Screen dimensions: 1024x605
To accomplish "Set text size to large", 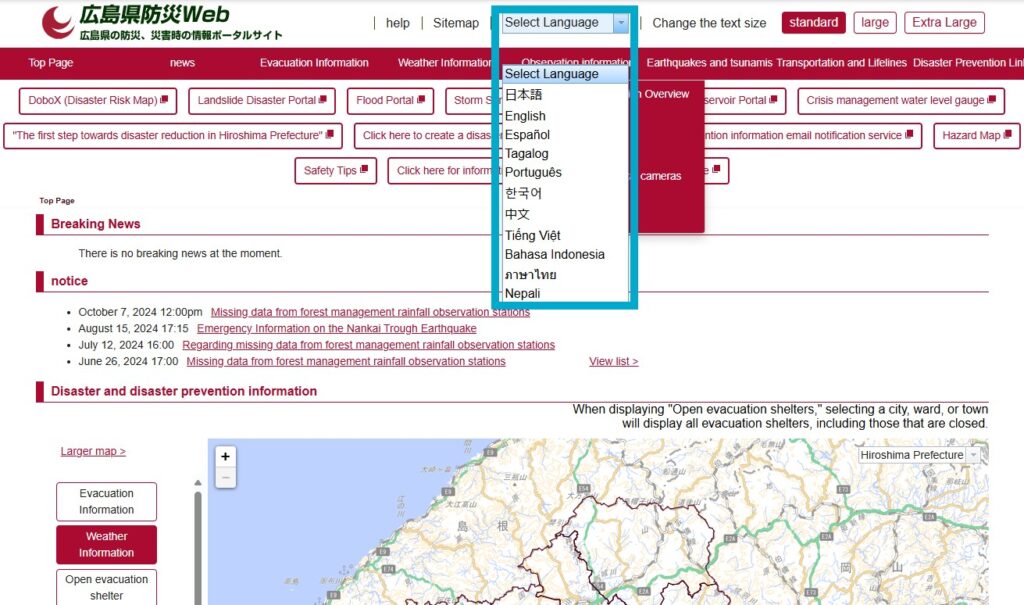I will 874,23.
